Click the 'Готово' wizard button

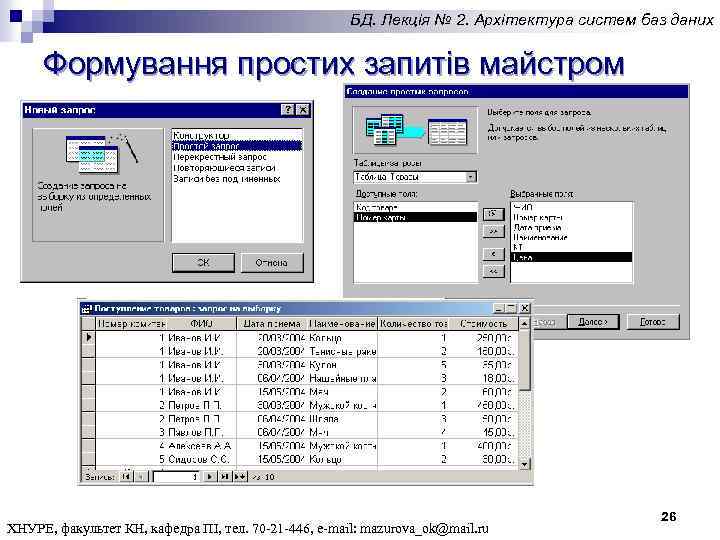tap(653, 322)
